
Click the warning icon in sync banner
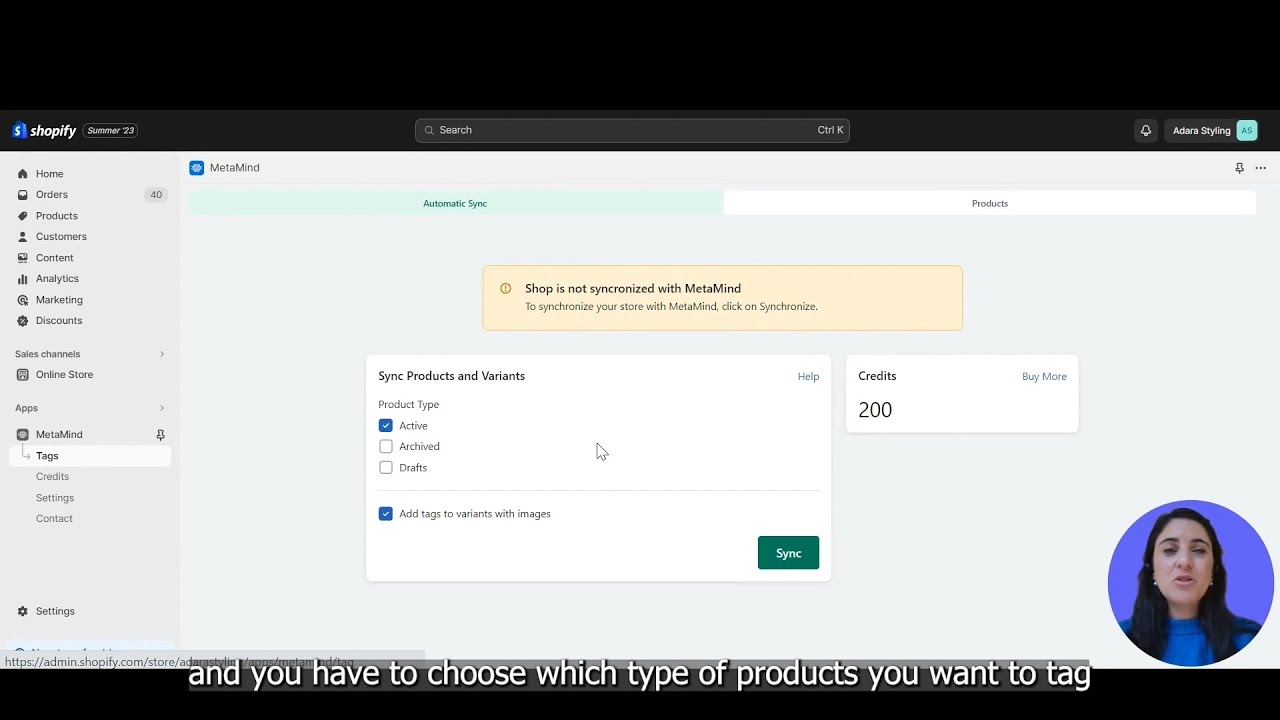(x=505, y=288)
